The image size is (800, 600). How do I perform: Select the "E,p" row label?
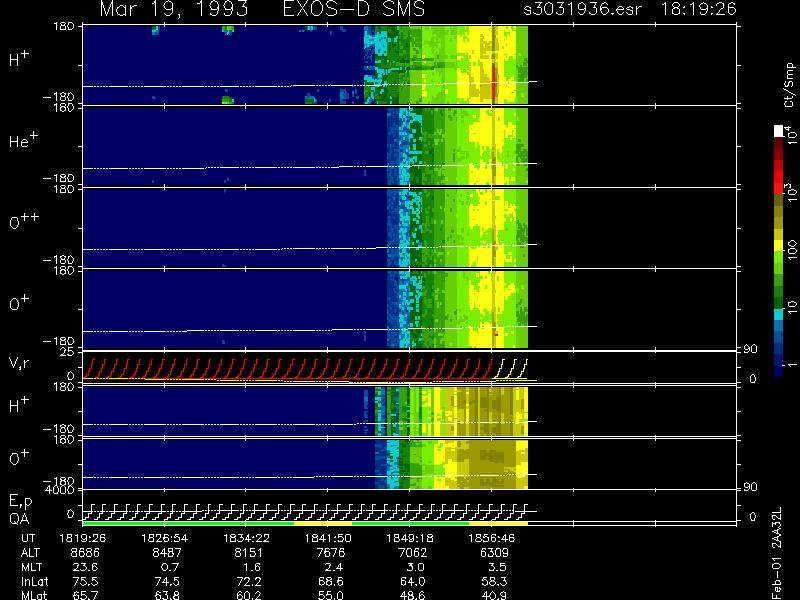(x=20, y=502)
